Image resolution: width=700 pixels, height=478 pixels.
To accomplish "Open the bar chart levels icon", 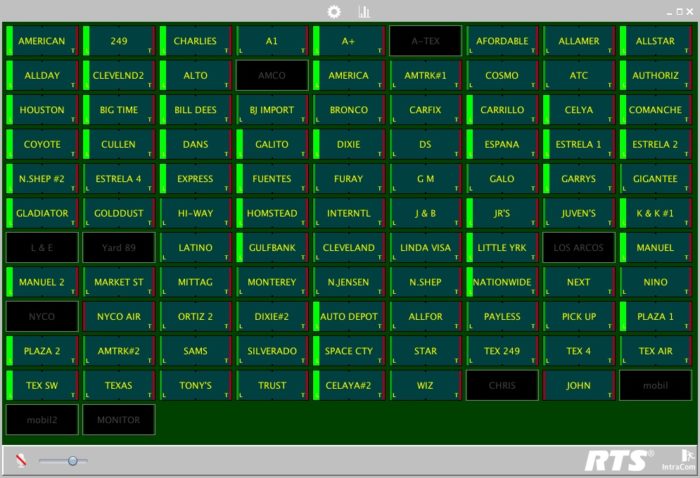I will click(364, 12).
